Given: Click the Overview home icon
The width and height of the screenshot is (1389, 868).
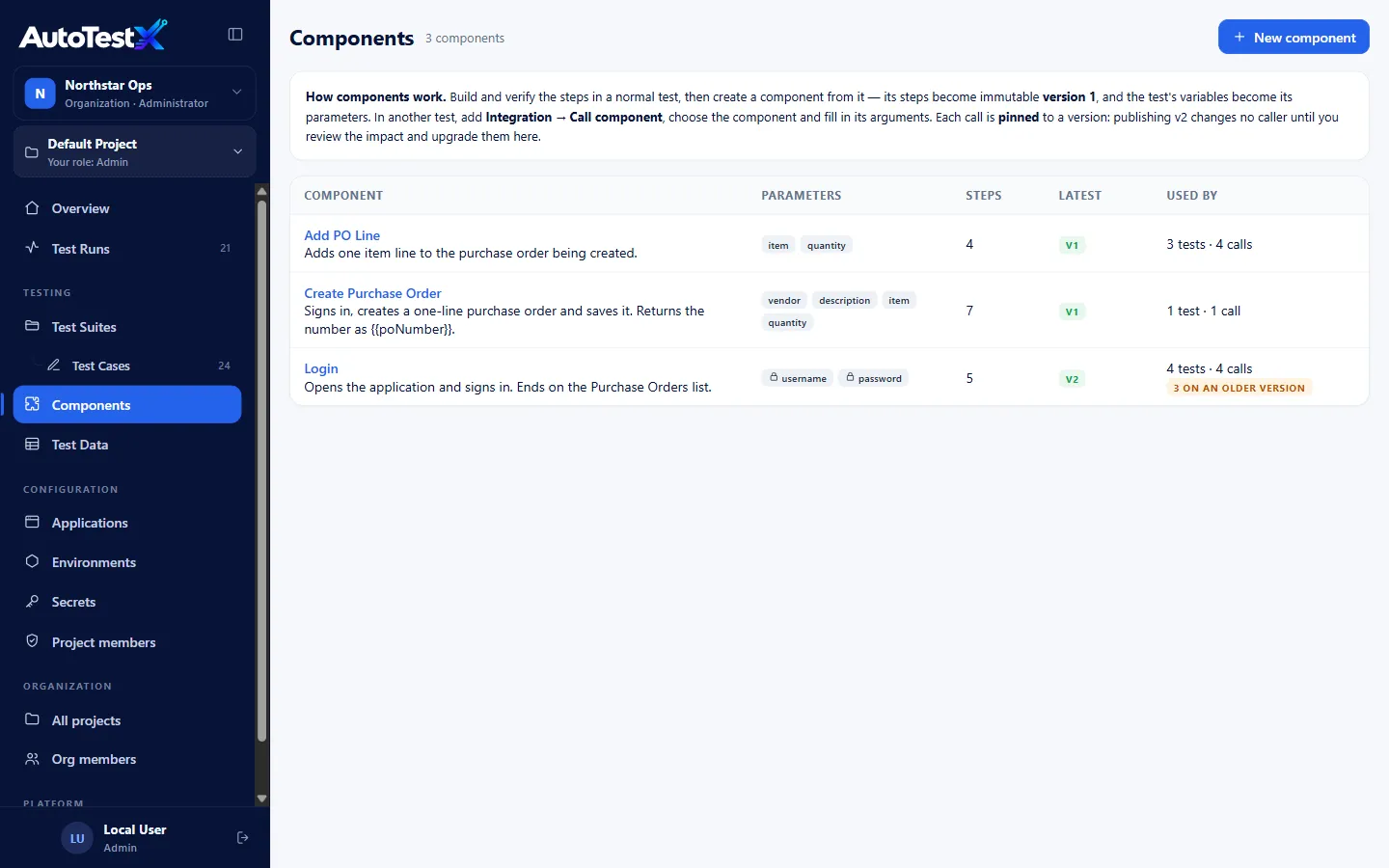Looking at the screenshot, I should 32,208.
